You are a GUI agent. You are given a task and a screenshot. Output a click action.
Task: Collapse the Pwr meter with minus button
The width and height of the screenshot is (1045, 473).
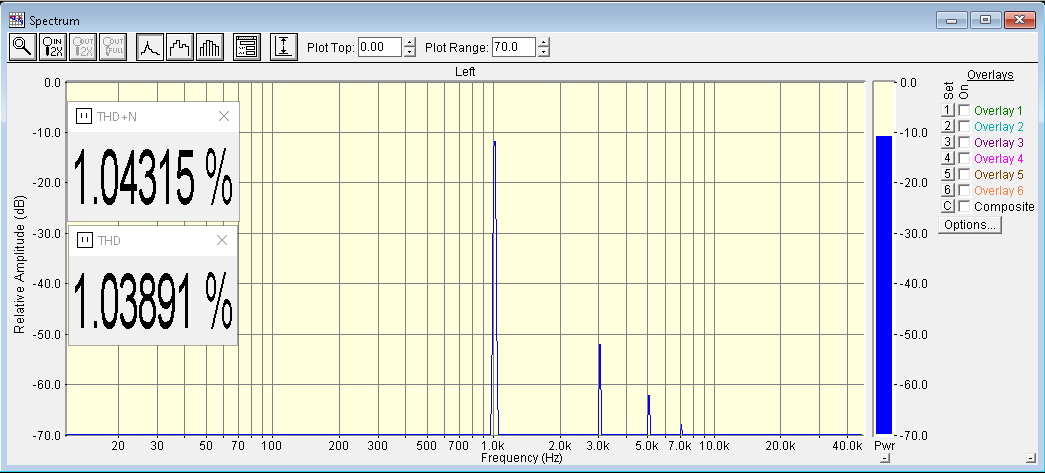point(885,458)
